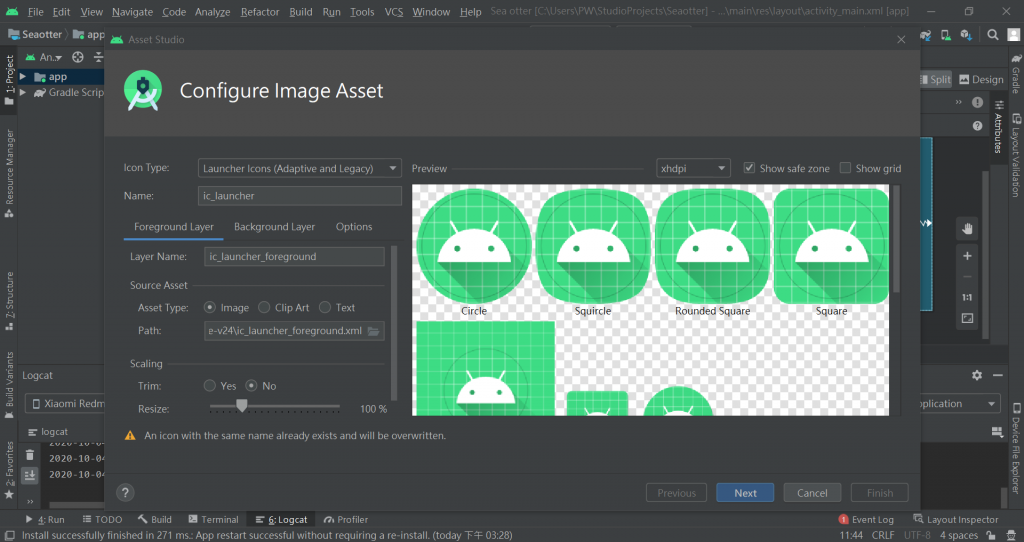Switch to Options tab
This screenshot has height=542, width=1024.
(354, 227)
